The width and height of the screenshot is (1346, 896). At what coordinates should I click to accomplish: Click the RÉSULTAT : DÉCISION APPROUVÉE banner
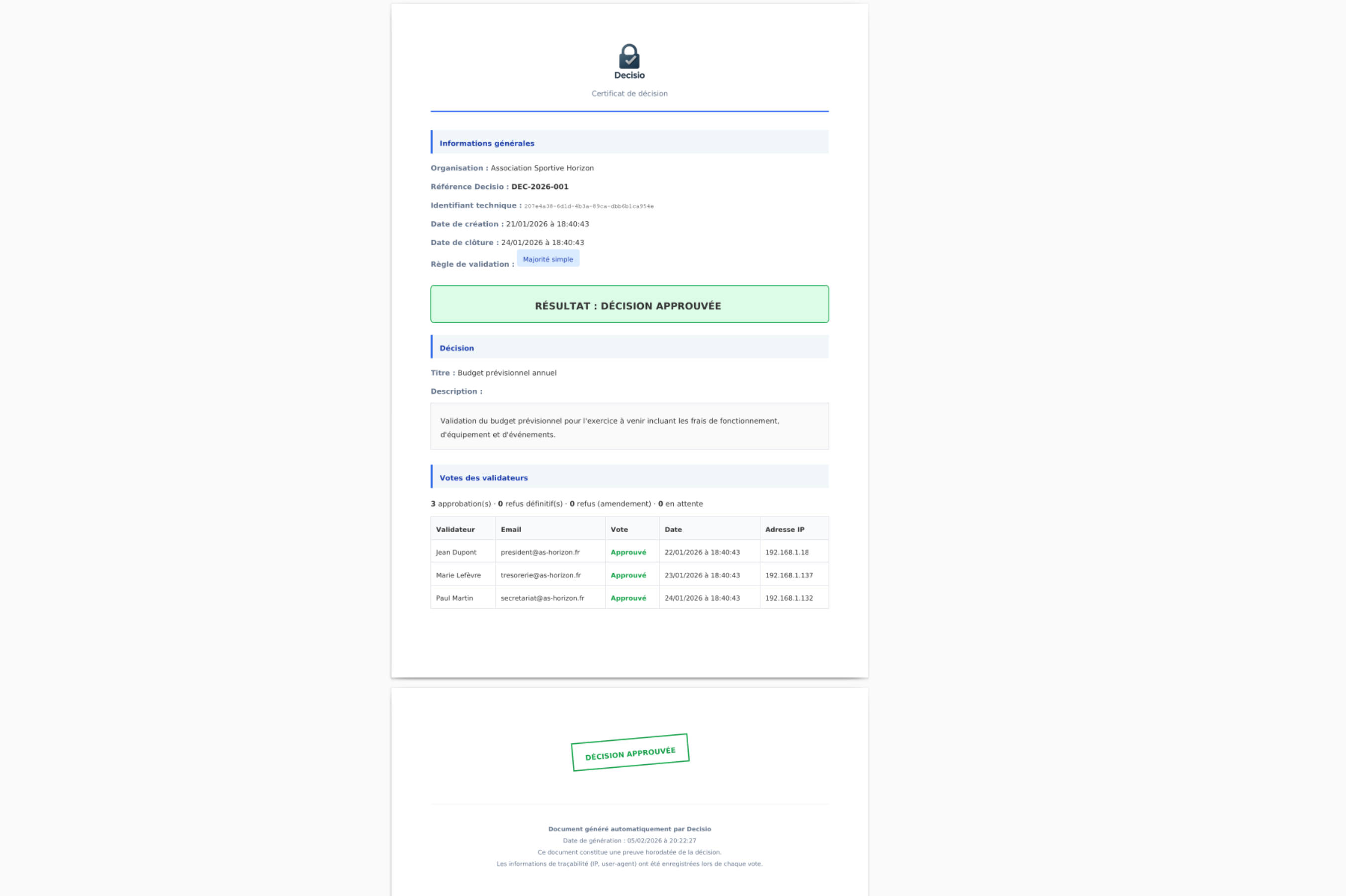pyautogui.click(x=629, y=305)
